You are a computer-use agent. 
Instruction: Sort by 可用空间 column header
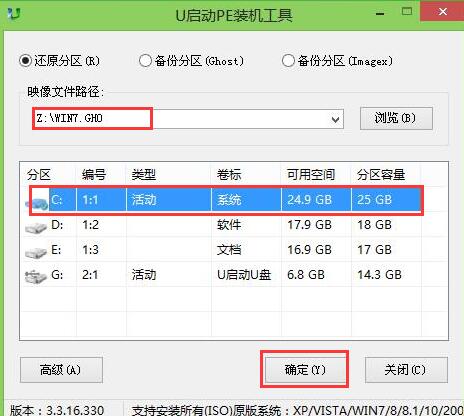311,174
